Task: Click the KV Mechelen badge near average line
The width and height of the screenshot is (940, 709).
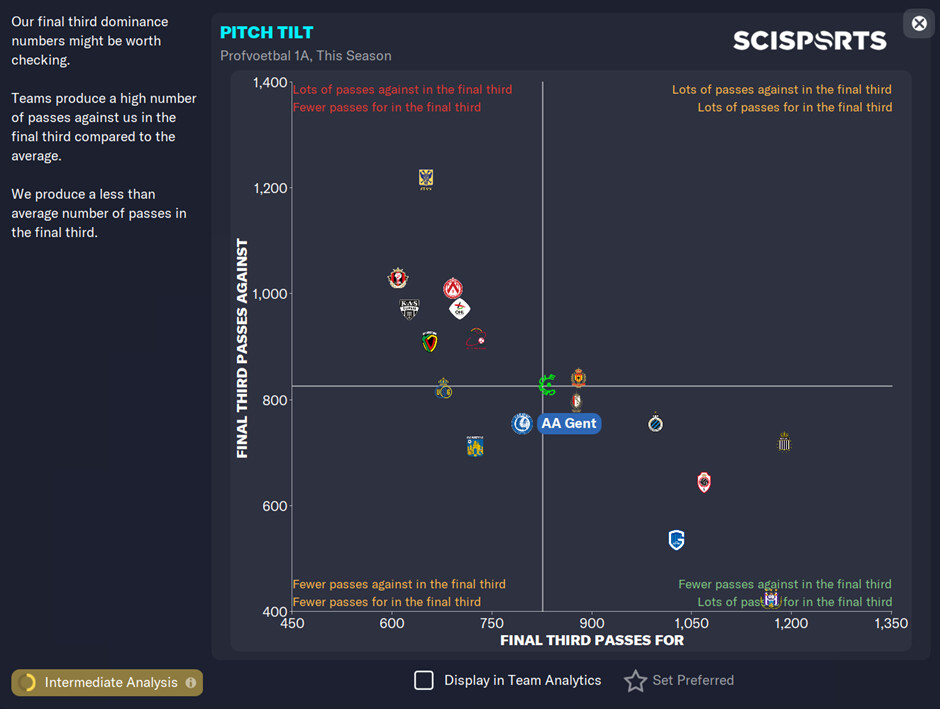Action: pos(578,378)
